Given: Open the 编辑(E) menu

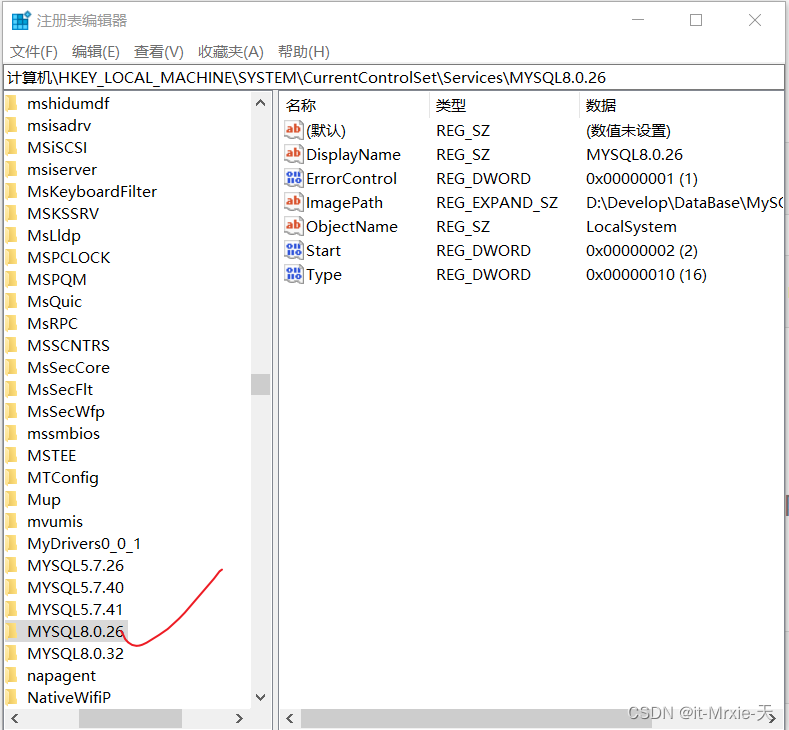Looking at the screenshot, I should coord(96,51).
